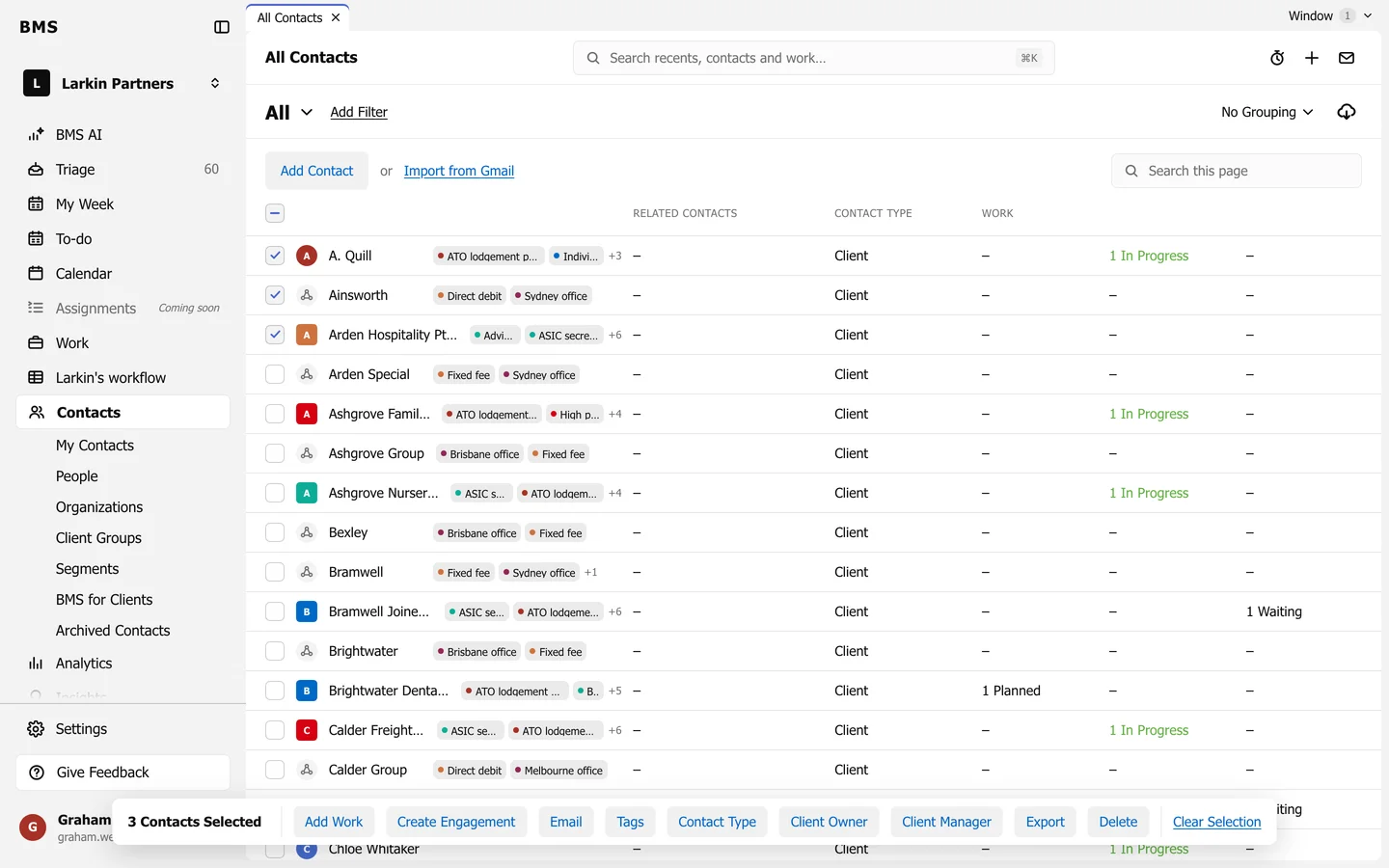
Task: Expand +6 tags on Arden Hospitality row
Action: [615, 336]
